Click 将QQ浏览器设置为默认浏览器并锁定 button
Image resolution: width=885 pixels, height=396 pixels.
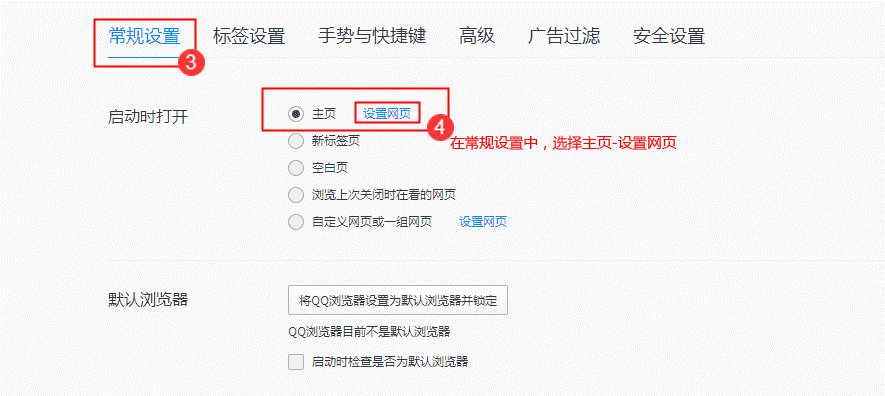[x=398, y=301]
